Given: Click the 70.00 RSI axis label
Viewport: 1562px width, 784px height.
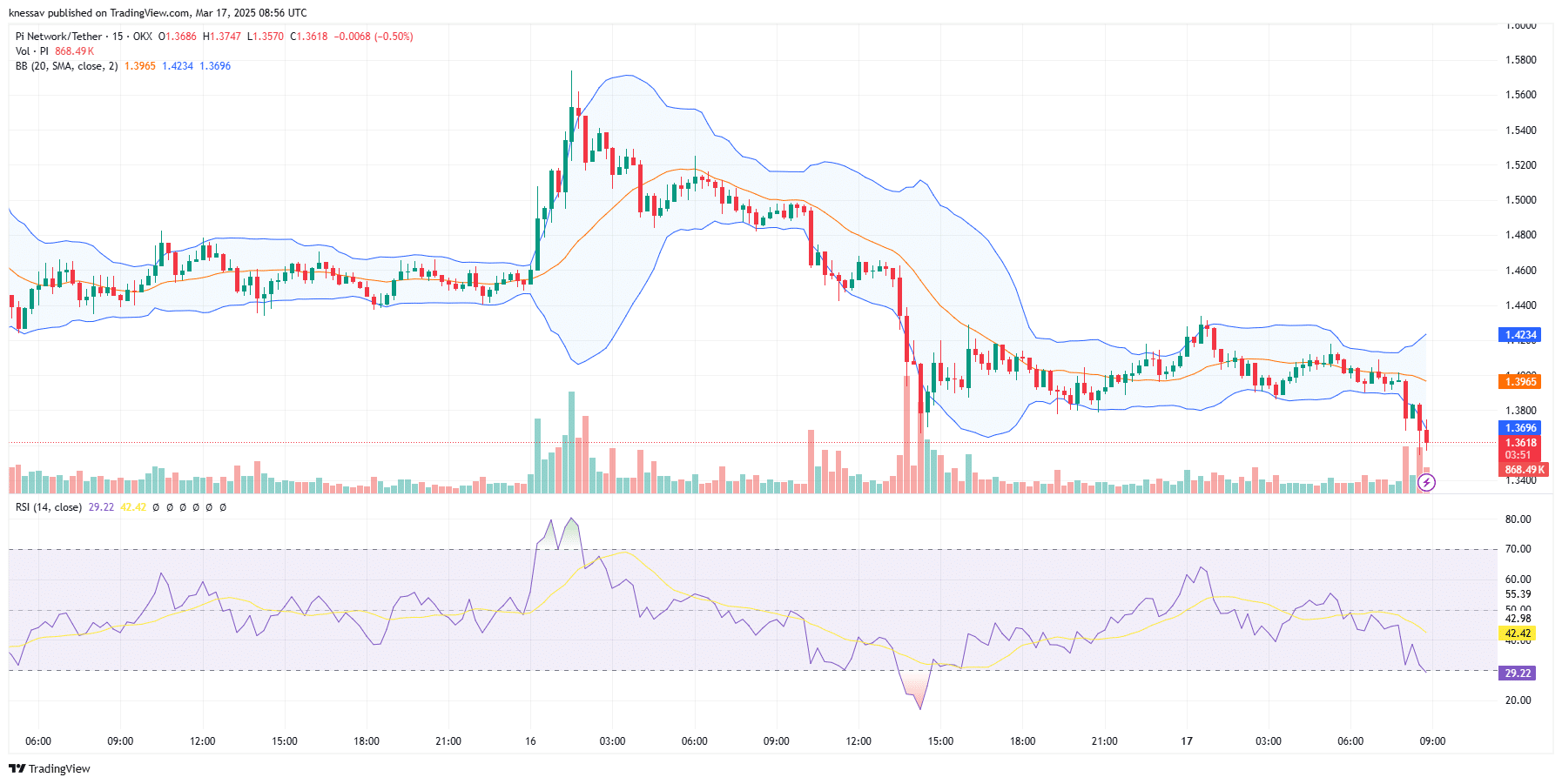Looking at the screenshot, I should click(x=1518, y=549).
